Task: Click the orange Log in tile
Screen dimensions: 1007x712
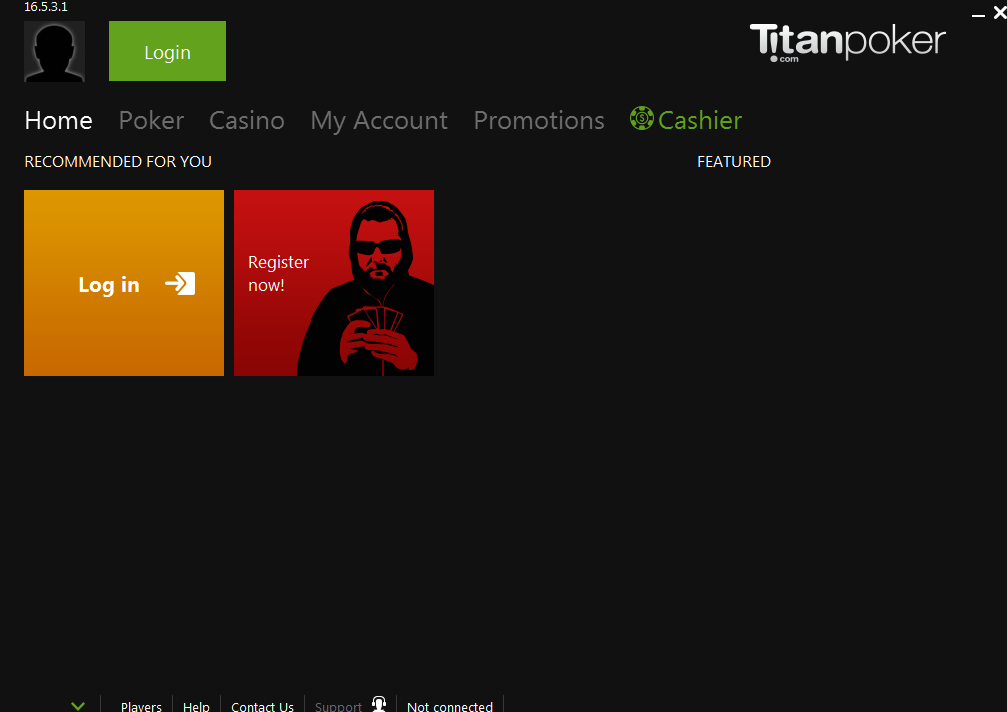Action: [124, 282]
